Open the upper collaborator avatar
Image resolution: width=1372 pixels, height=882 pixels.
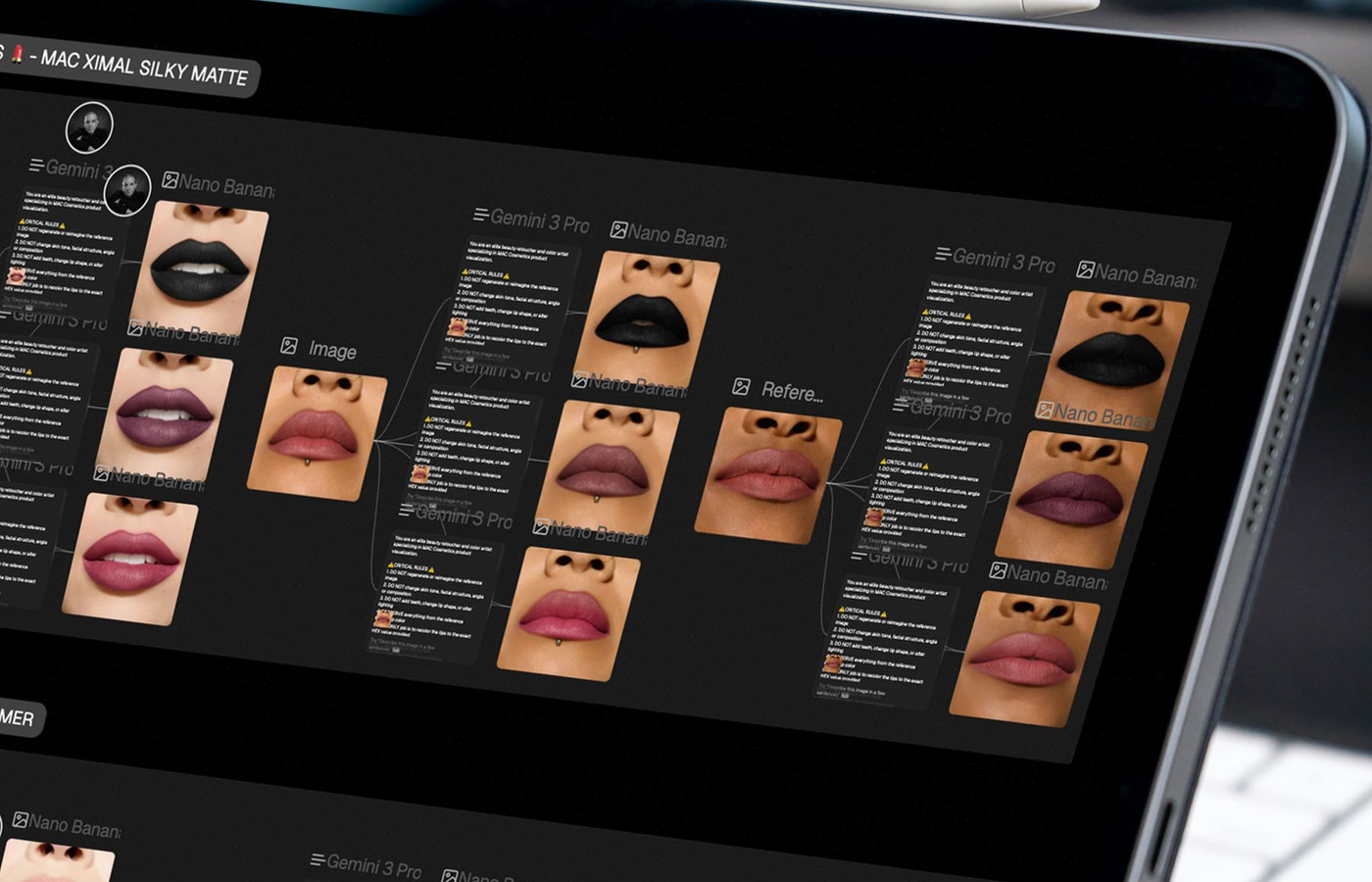click(x=89, y=127)
